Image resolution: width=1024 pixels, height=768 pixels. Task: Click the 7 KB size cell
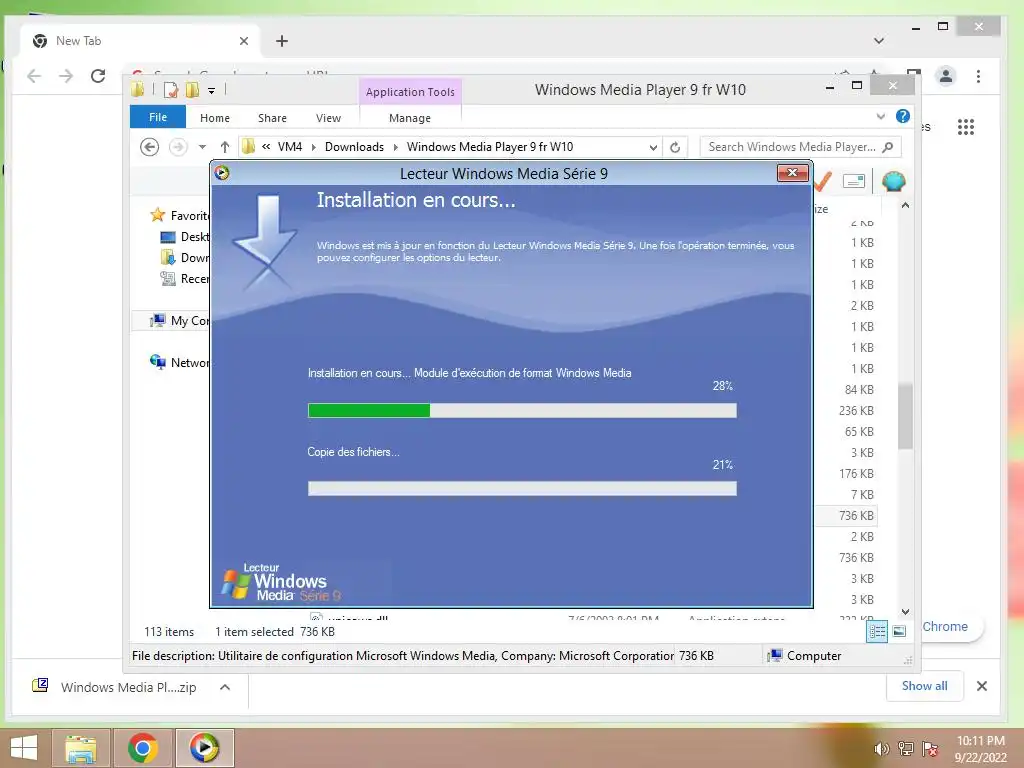pos(862,494)
